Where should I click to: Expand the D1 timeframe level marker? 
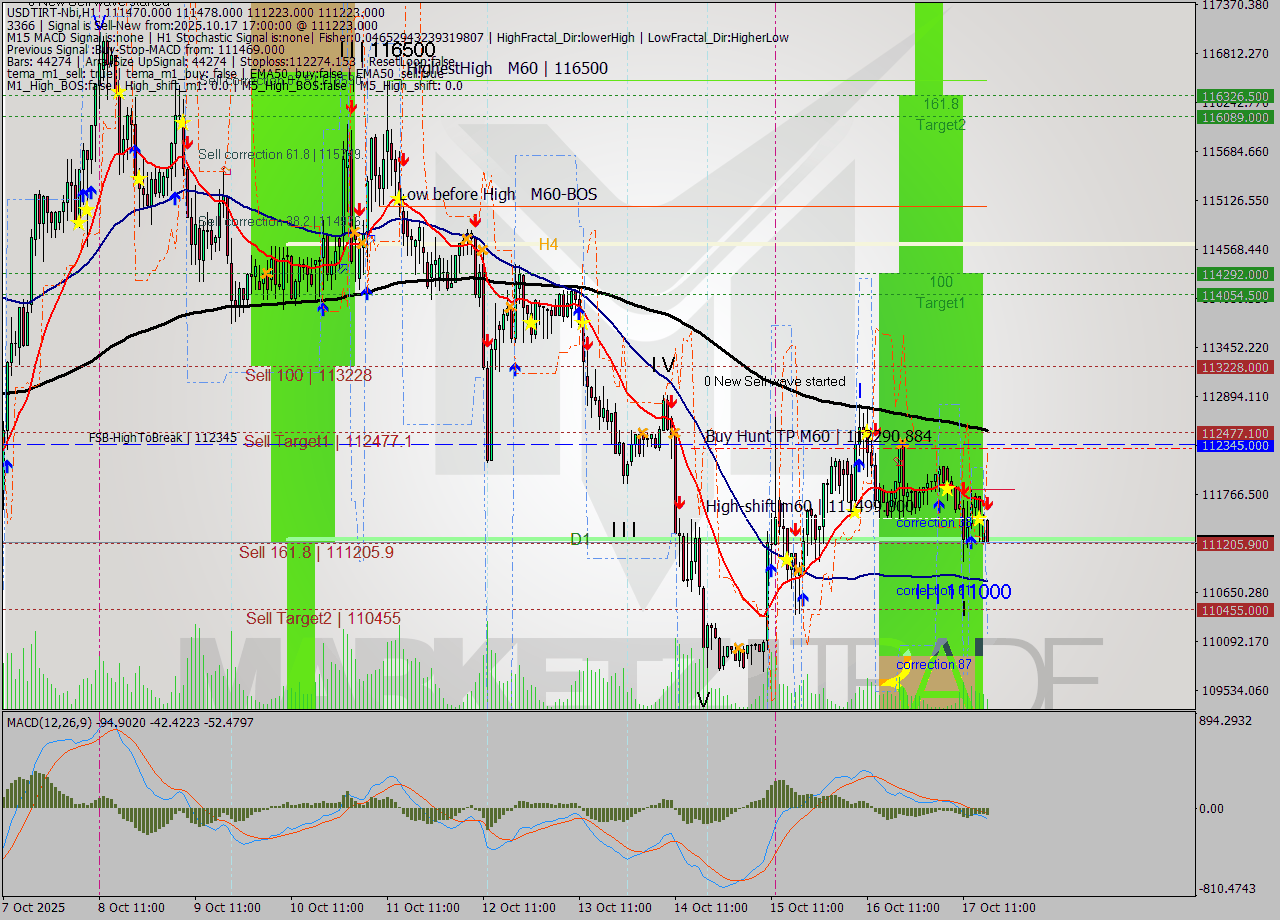click(x=578, y=538)
